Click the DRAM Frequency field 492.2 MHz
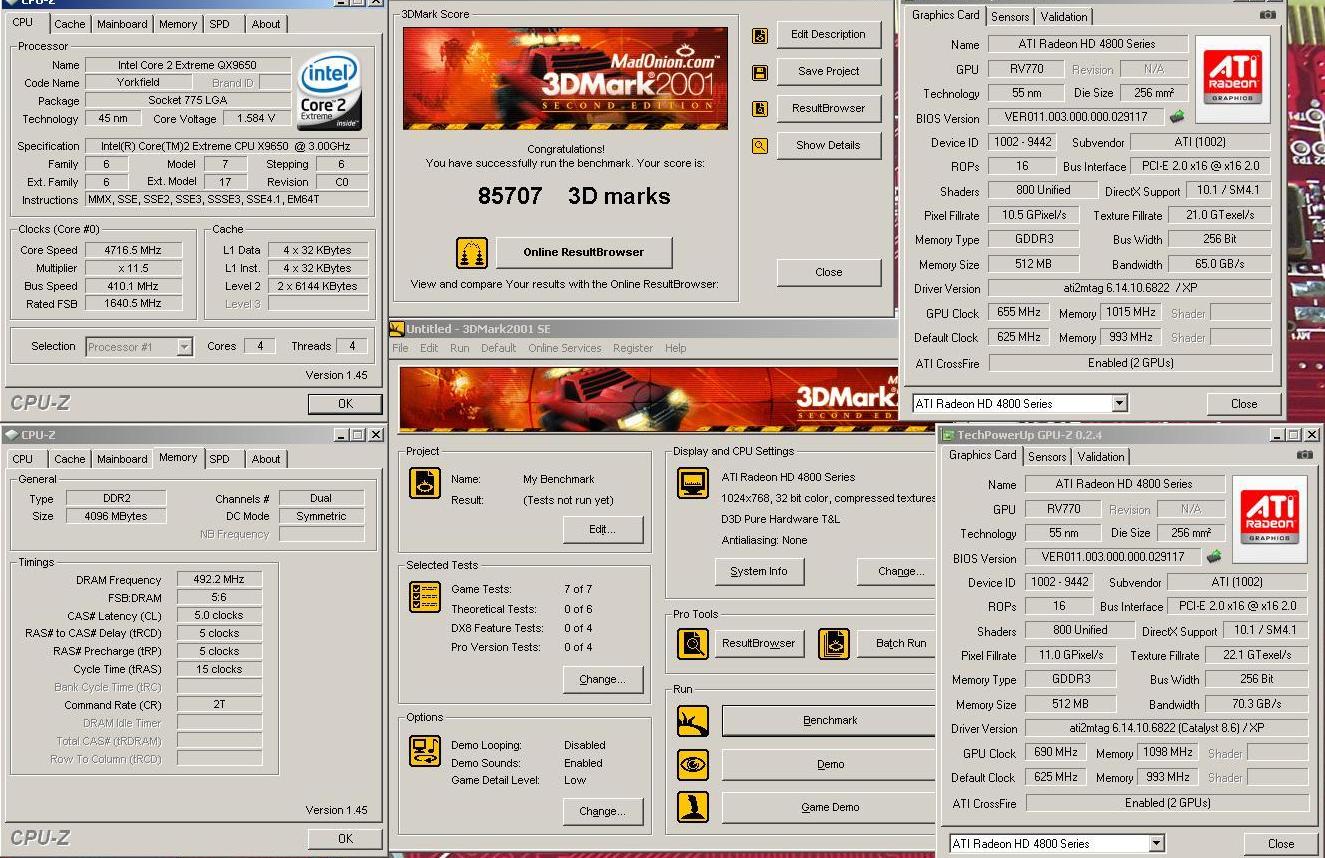Image resolution: width=1325 pixels, height=858 pixels. pos(219,580)
